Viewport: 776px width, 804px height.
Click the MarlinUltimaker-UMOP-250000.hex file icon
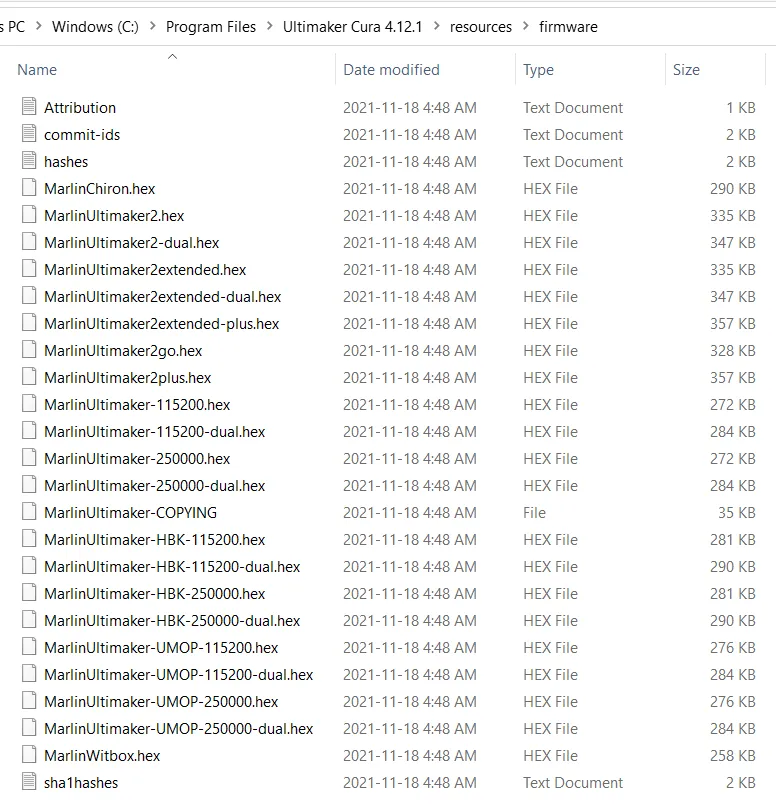tap(29, 701)
